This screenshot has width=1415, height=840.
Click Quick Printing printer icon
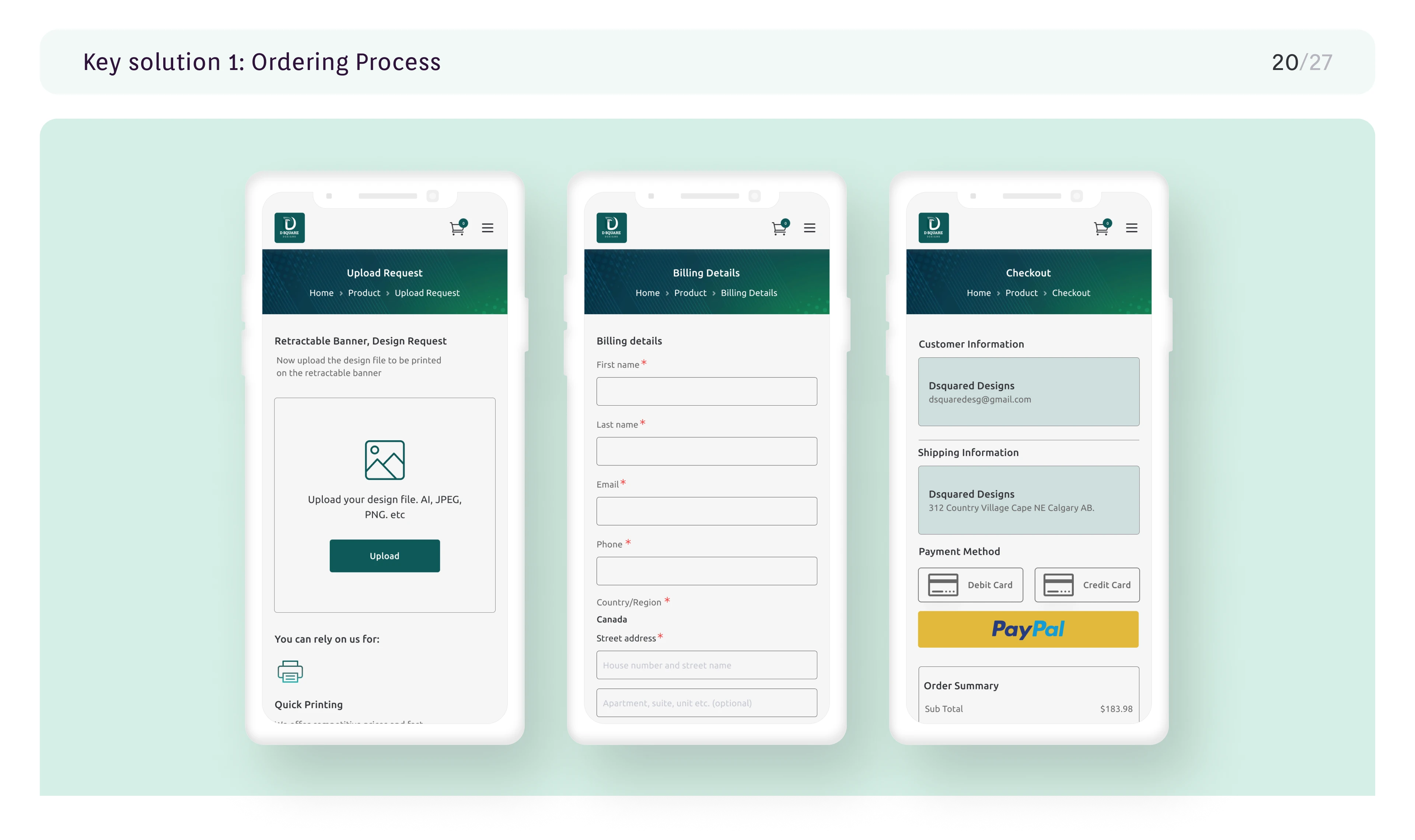pyautogui.click(x=290, y=671)
